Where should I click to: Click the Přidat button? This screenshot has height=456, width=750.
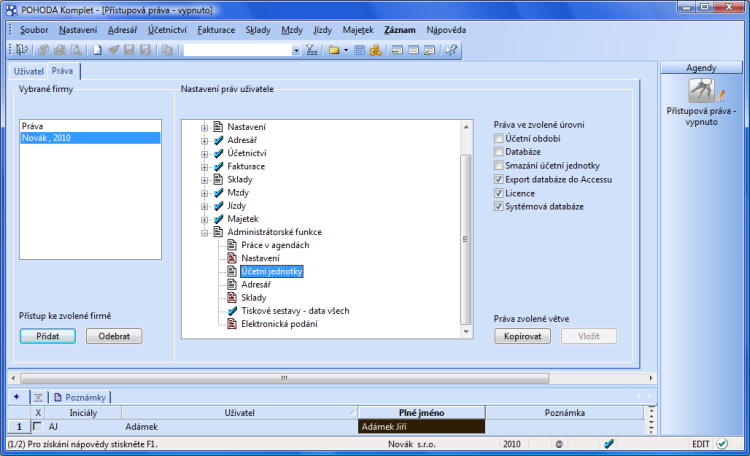pyautogui.click(x=48, y=336)
